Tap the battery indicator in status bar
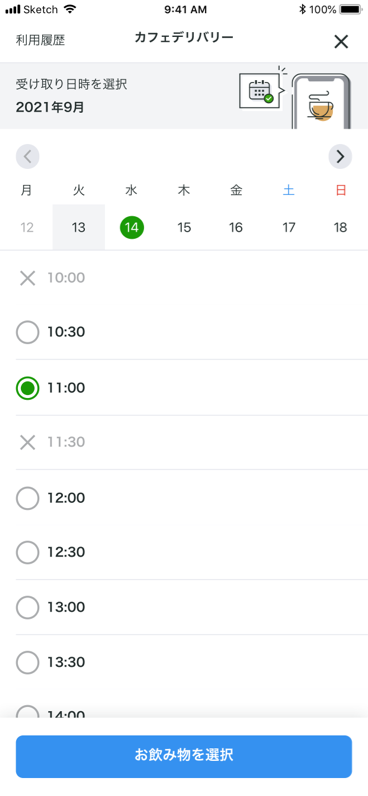 351,9
